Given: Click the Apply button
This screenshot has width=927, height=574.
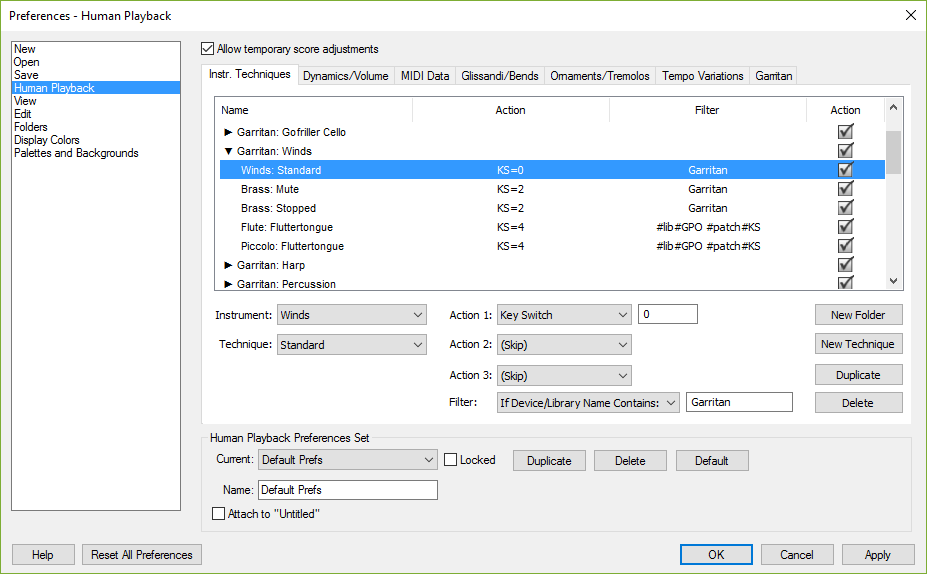Looking at the screenshot, I should pos(878,554).
